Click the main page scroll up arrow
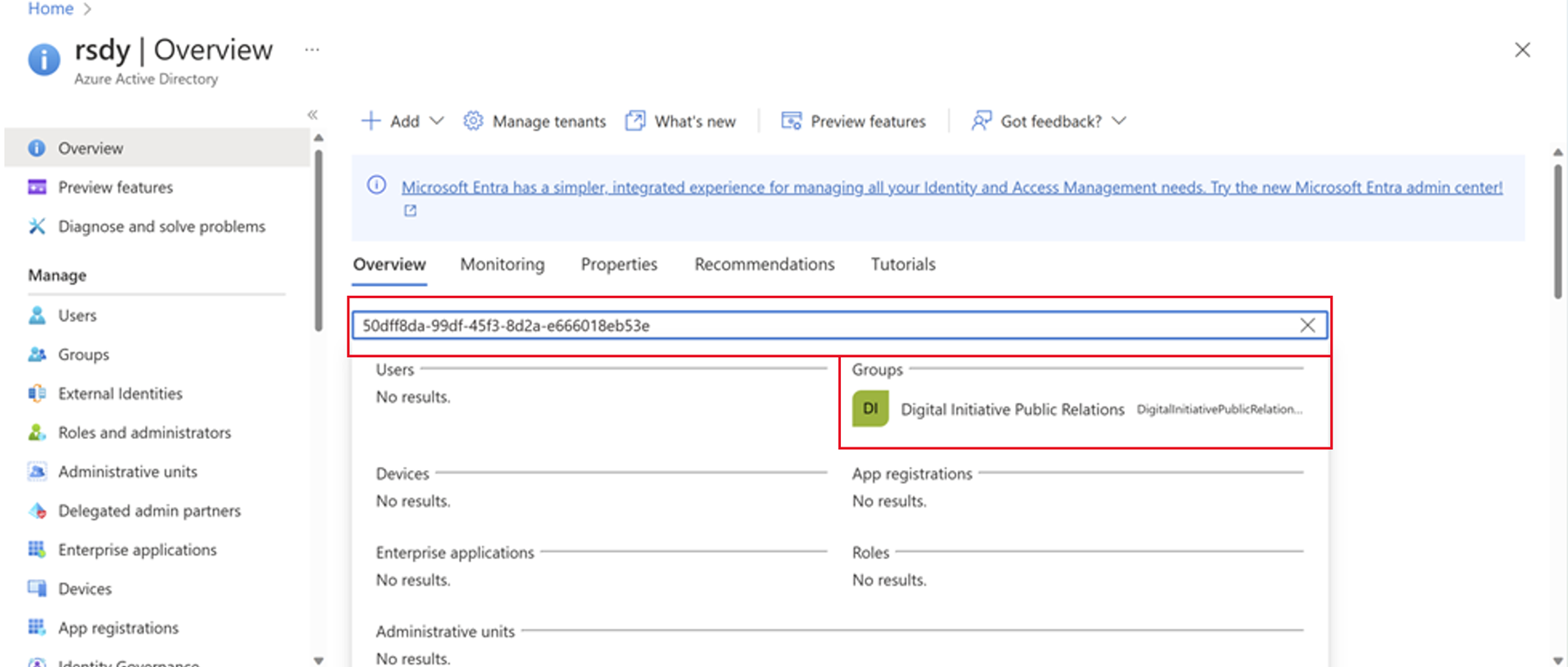 (1558, 153)
